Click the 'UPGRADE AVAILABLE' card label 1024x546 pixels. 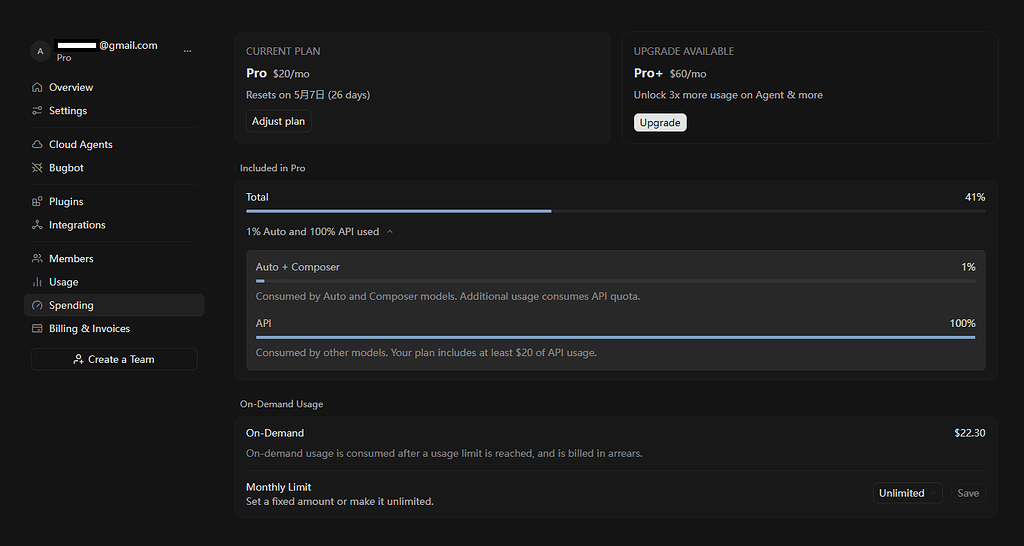(x=684, y=51)
